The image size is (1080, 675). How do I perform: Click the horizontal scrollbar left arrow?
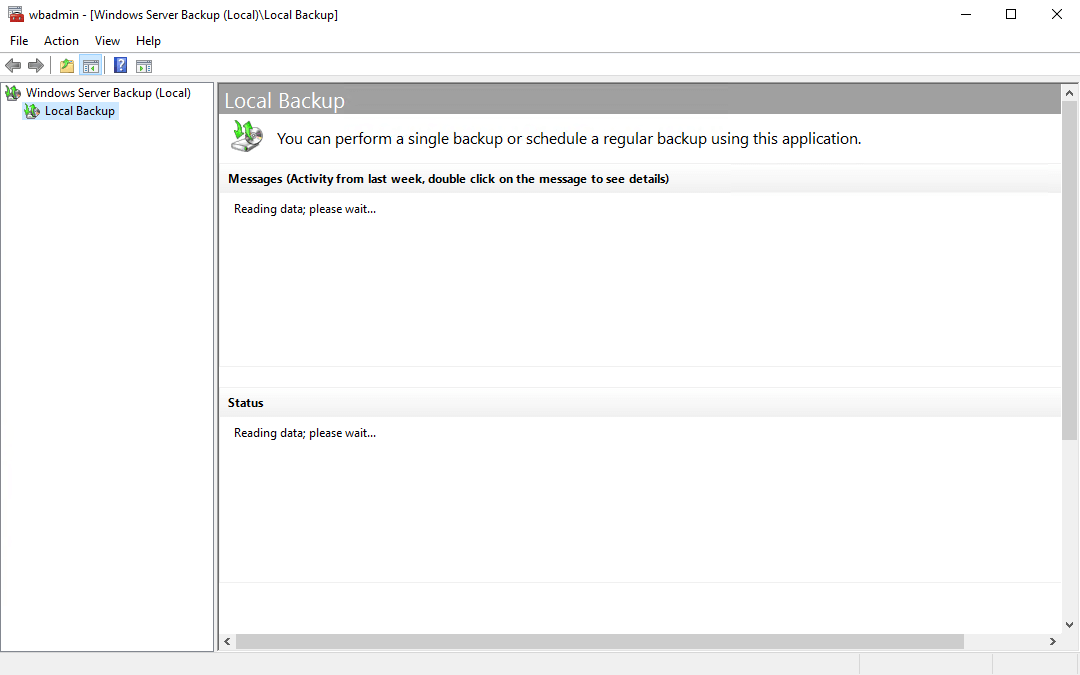pos(227,641)
